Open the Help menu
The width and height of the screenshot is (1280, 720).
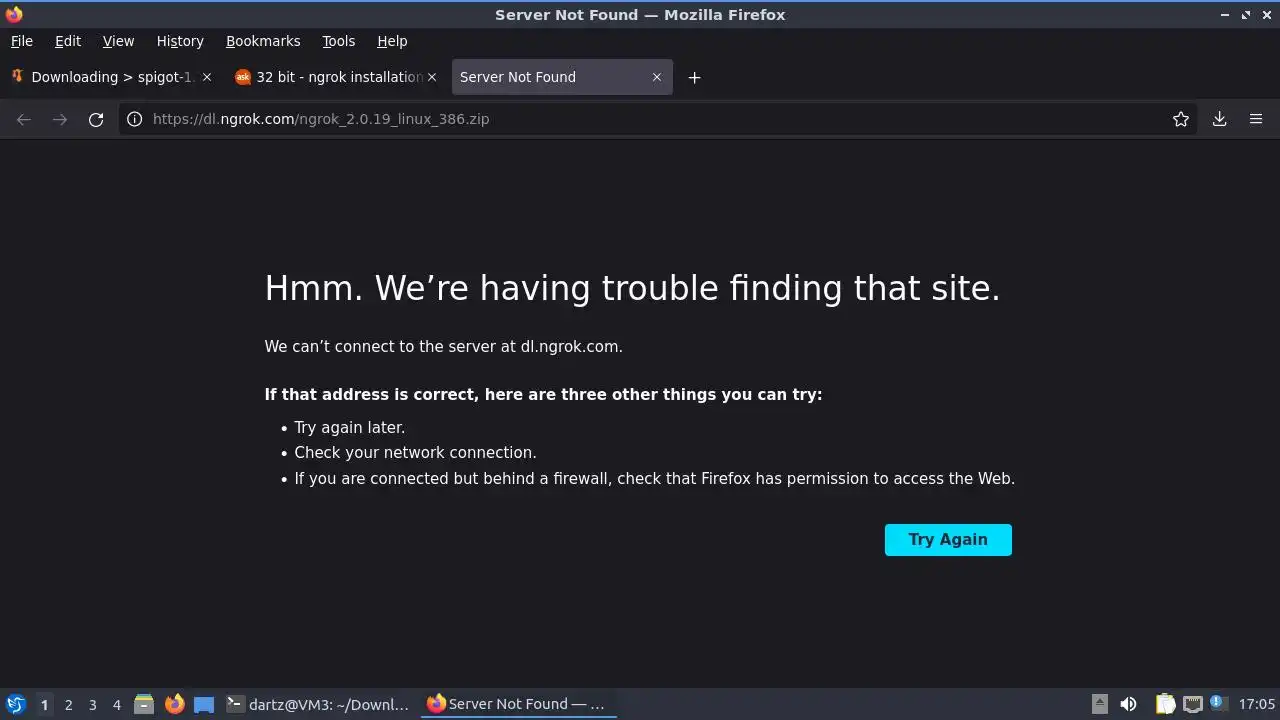392,41
